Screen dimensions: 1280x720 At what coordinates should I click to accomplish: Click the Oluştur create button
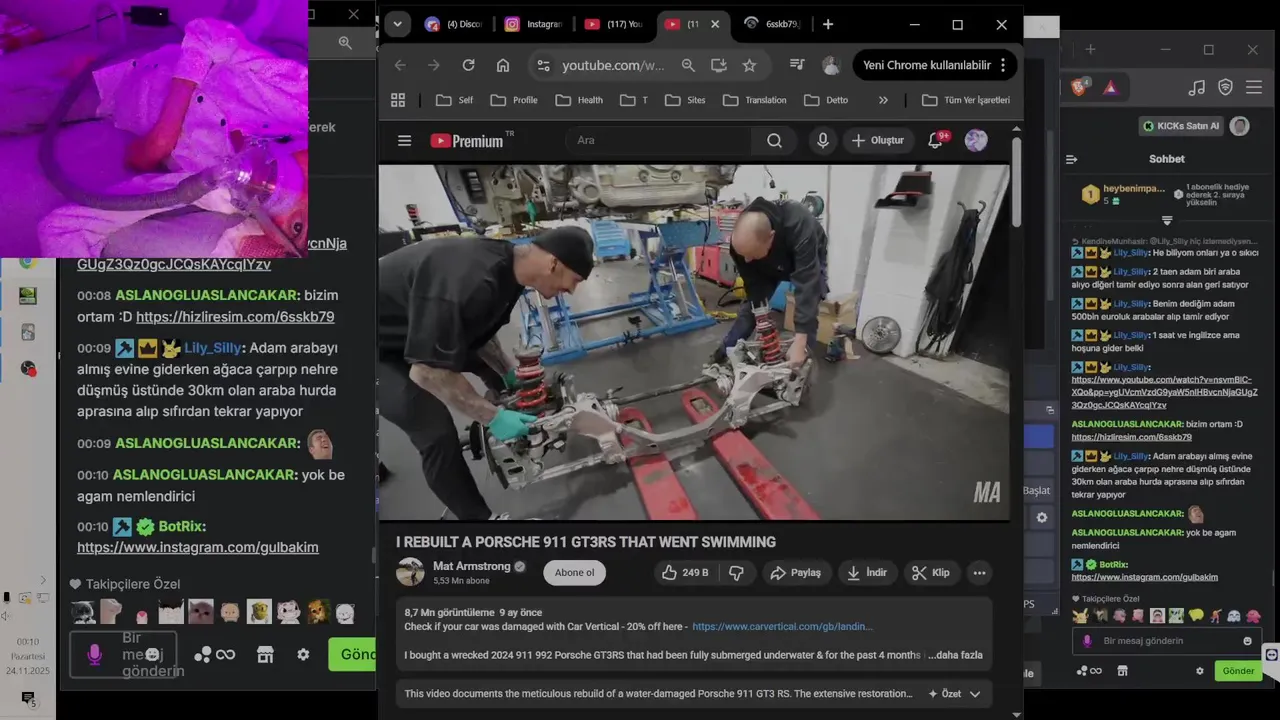pos(878,141)
